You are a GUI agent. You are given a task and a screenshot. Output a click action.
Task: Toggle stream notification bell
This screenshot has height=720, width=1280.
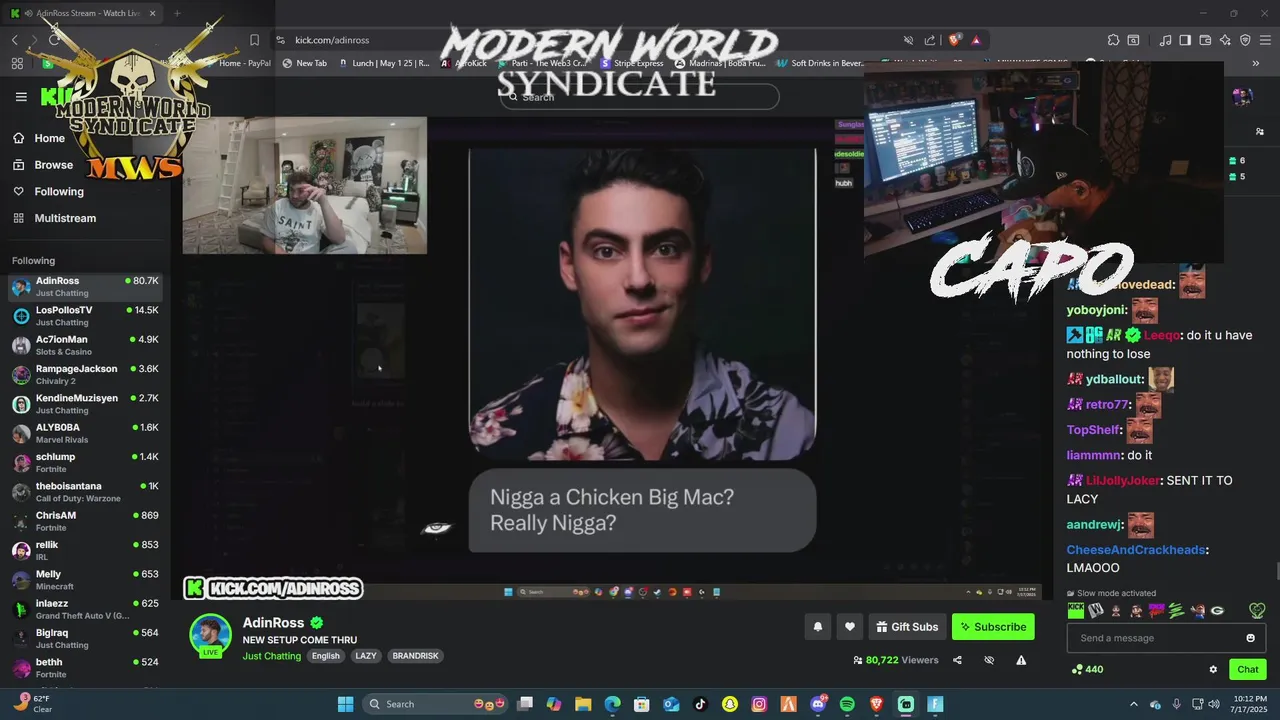817,627
